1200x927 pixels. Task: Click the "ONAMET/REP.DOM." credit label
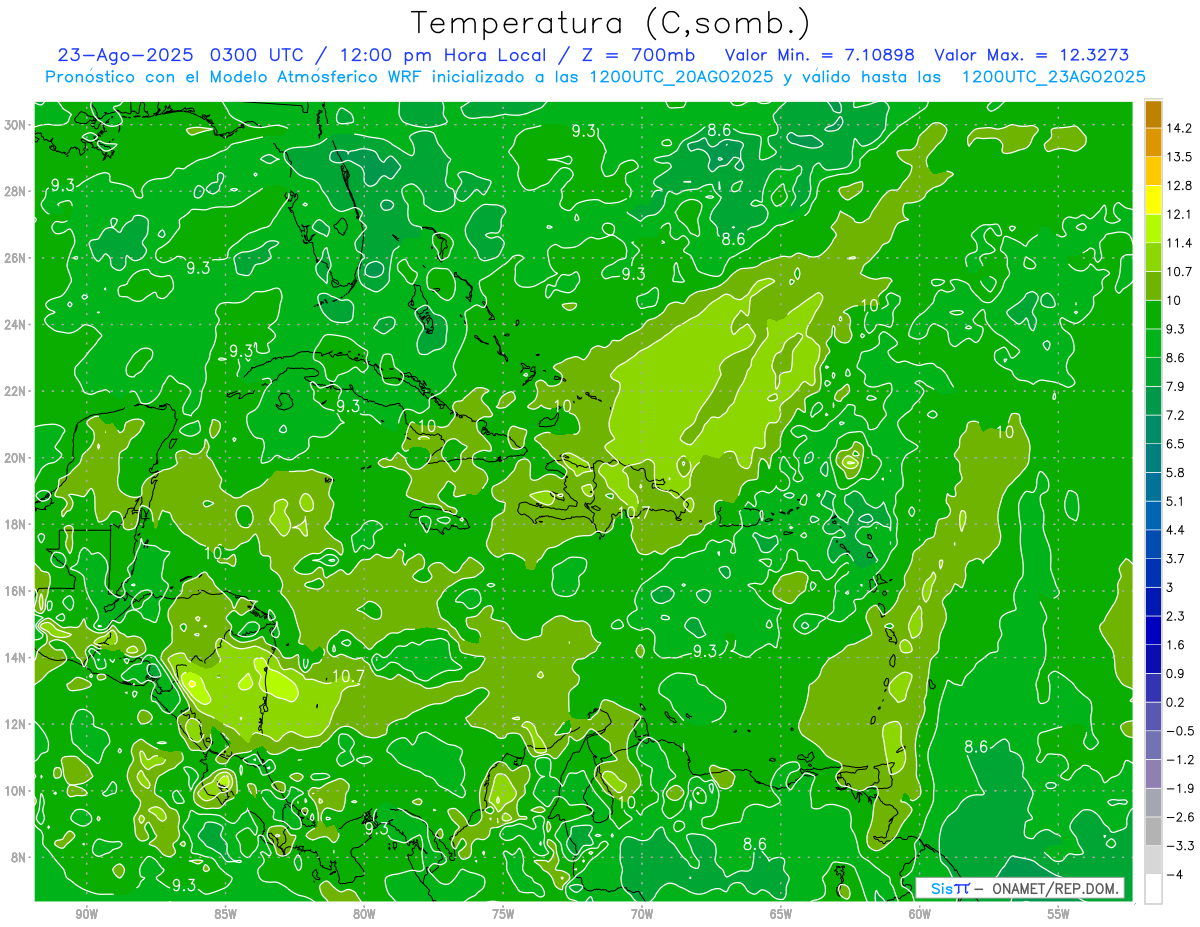point(1055,889)
